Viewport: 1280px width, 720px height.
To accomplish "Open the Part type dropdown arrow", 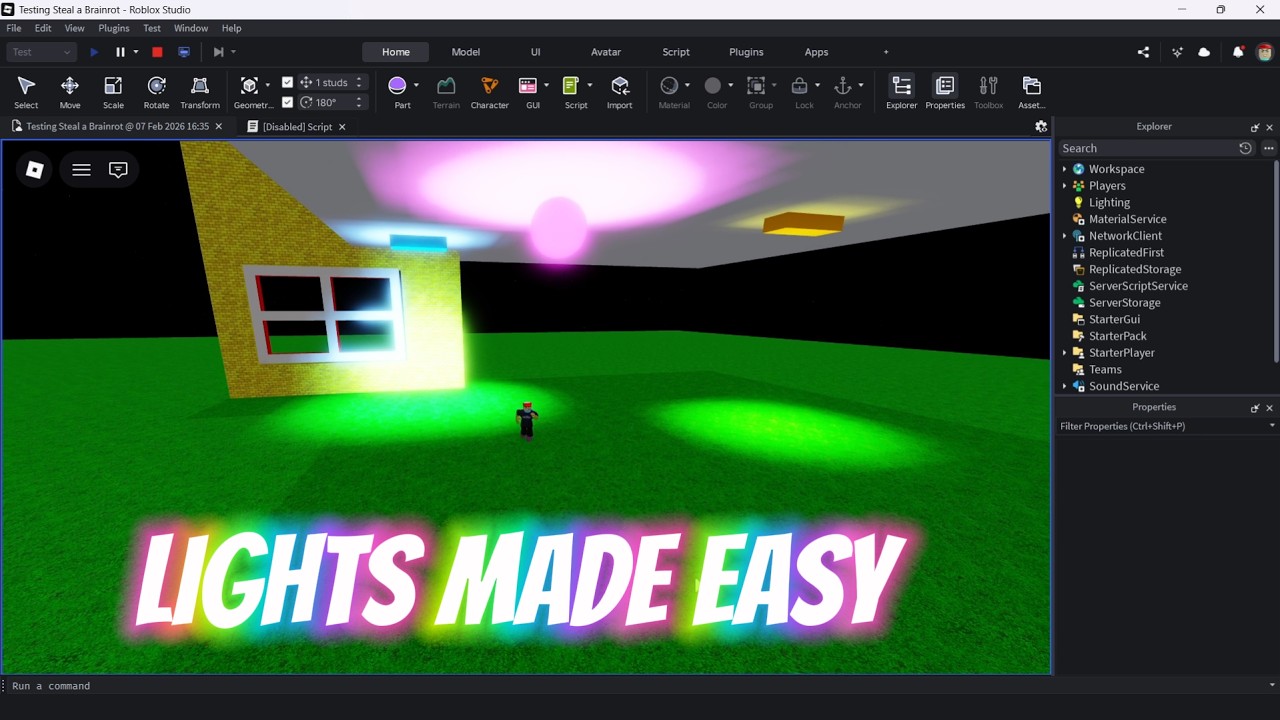I will point(416,85).
